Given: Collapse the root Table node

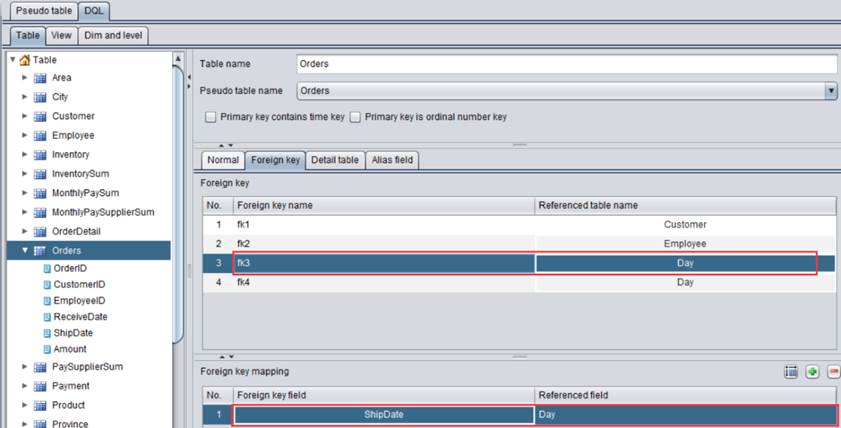Looking at the screenshot, I should pos(13,59).
